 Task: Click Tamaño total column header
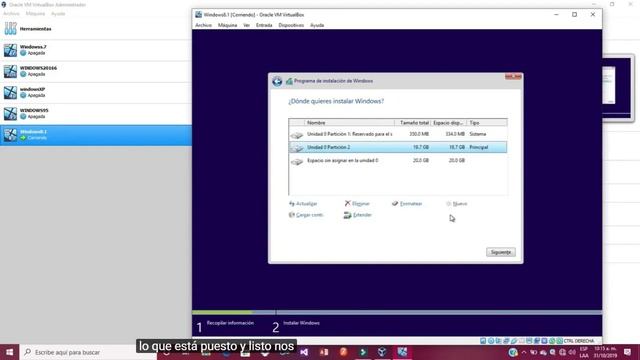[x=413, y=123]
